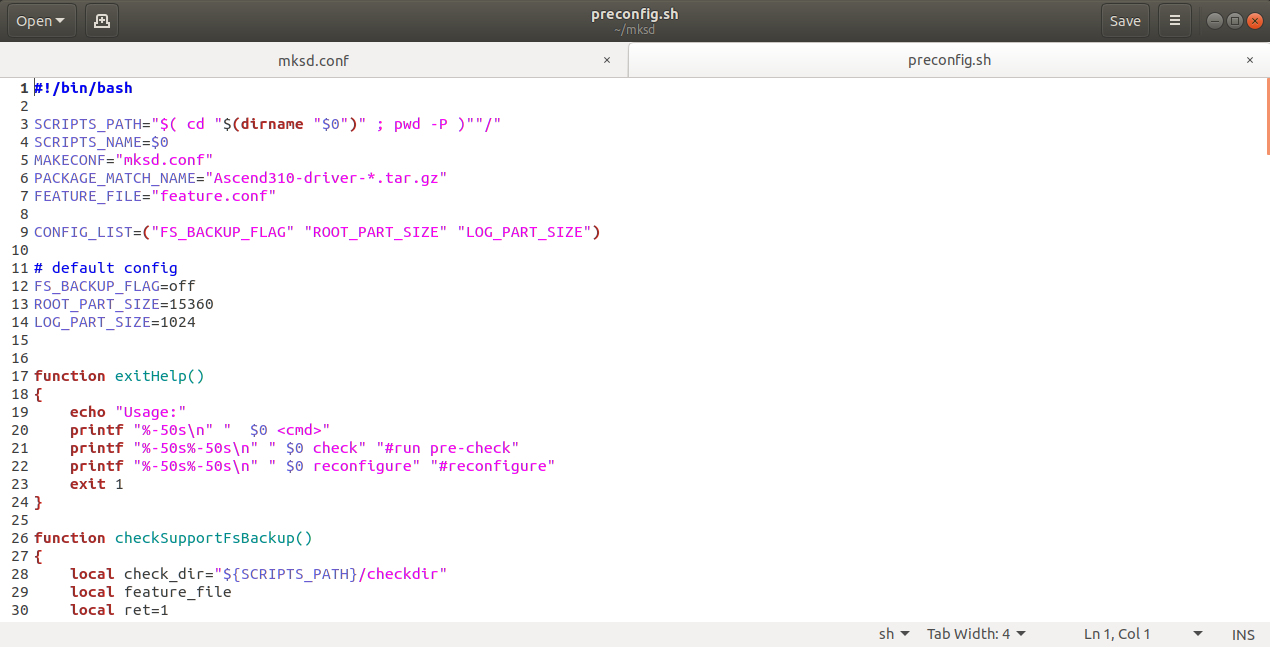Click the ~/mksd path subtitle in the header
This screenshot has height=647, width=1270.
[635, 30]
